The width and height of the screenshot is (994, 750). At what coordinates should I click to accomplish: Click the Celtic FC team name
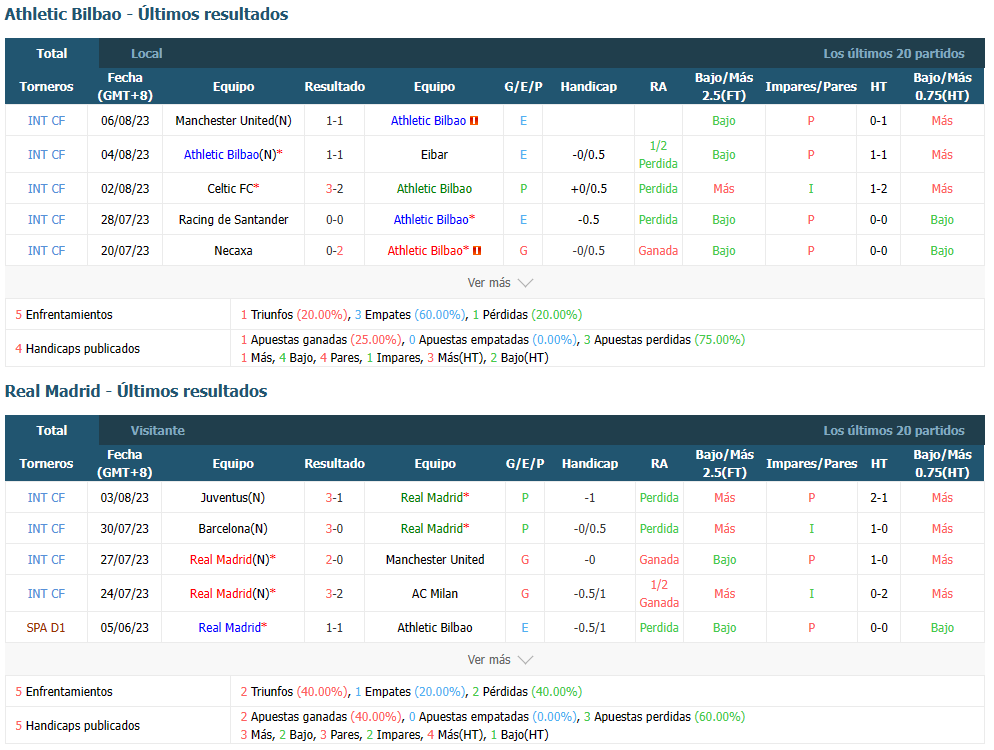(x=230, y=188)
